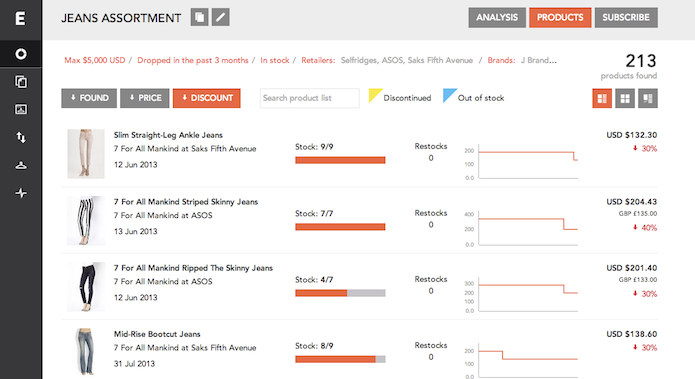Edit Jeans Assortment with pencil icon
The image size is (695, 379).
tap(220, 17)
